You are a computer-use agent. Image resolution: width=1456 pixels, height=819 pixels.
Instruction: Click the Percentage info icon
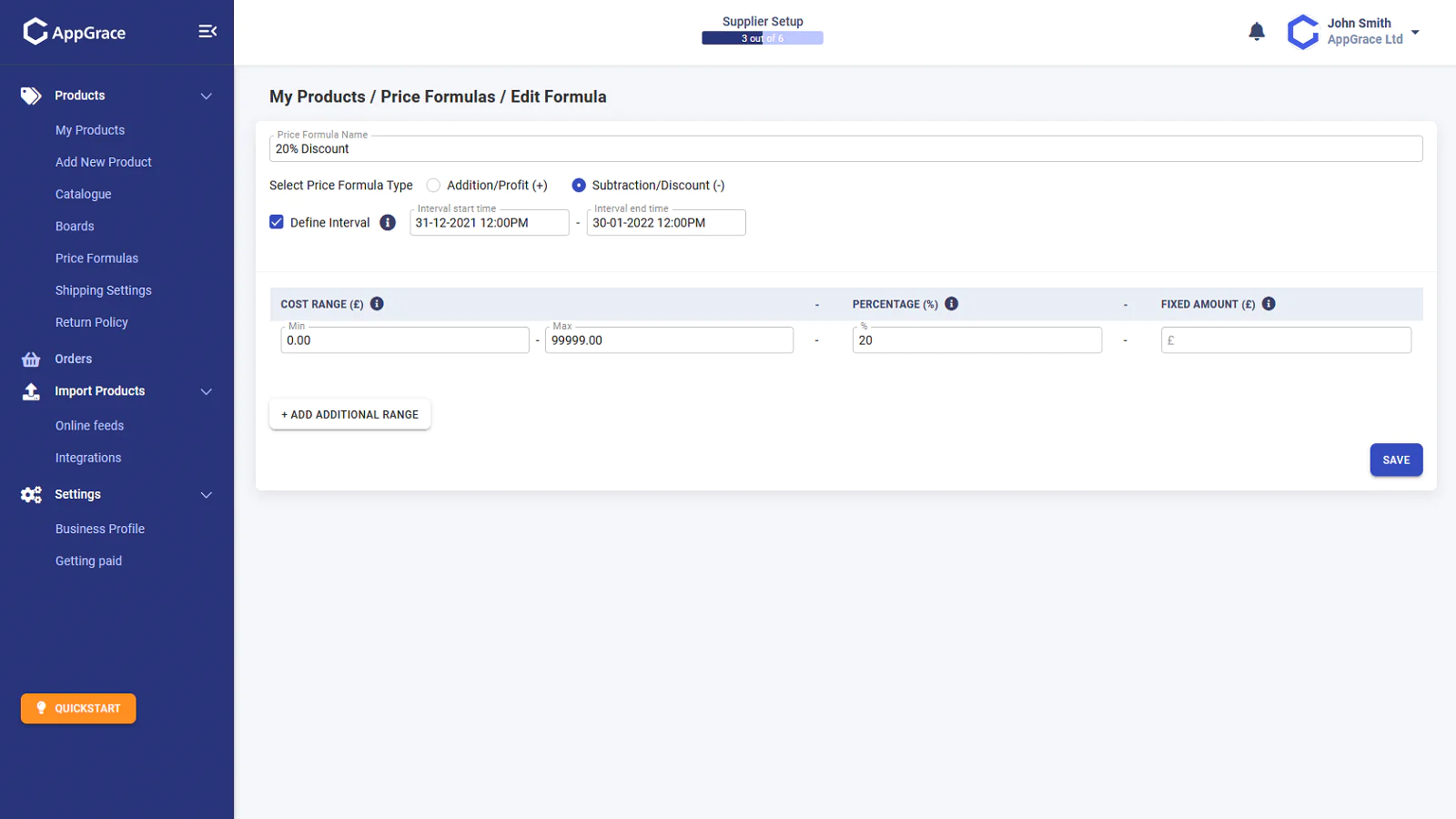[951, 304]
